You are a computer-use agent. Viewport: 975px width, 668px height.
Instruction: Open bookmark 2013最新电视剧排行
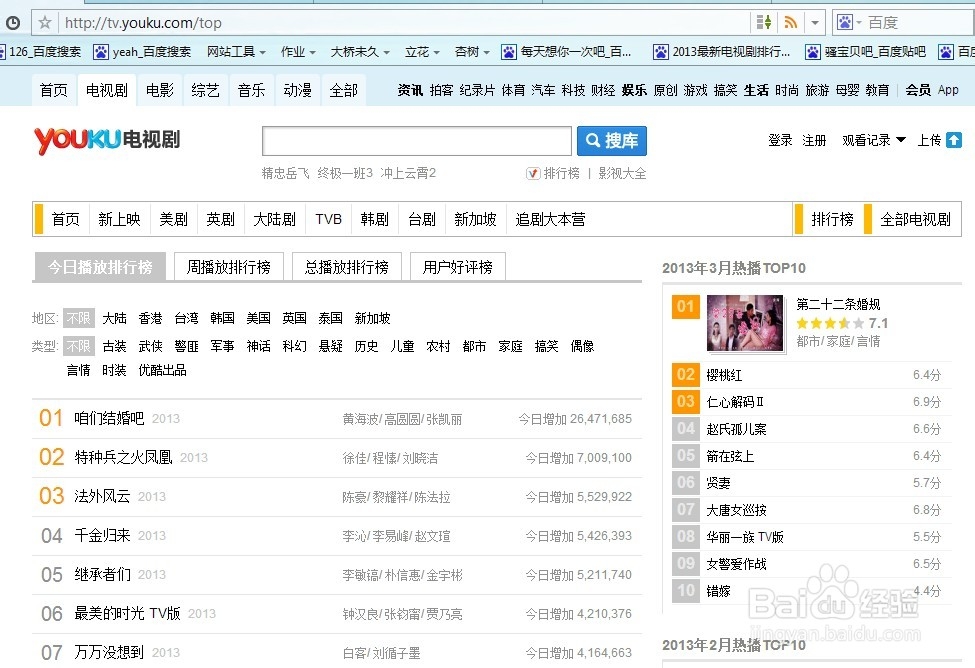coord(722,52)
